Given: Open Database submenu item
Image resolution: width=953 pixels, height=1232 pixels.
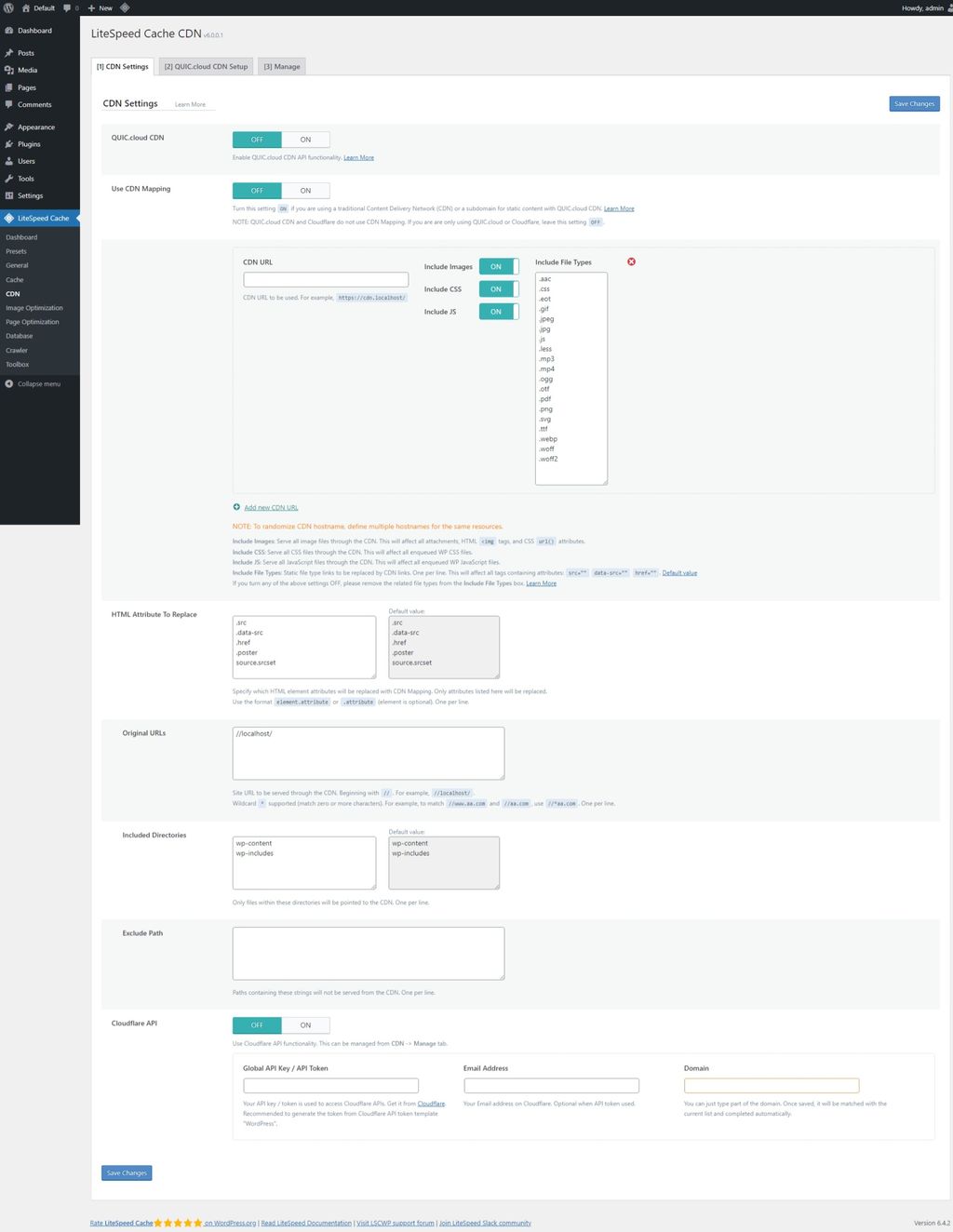Looking at the screenshot, I should pos(19,336).
